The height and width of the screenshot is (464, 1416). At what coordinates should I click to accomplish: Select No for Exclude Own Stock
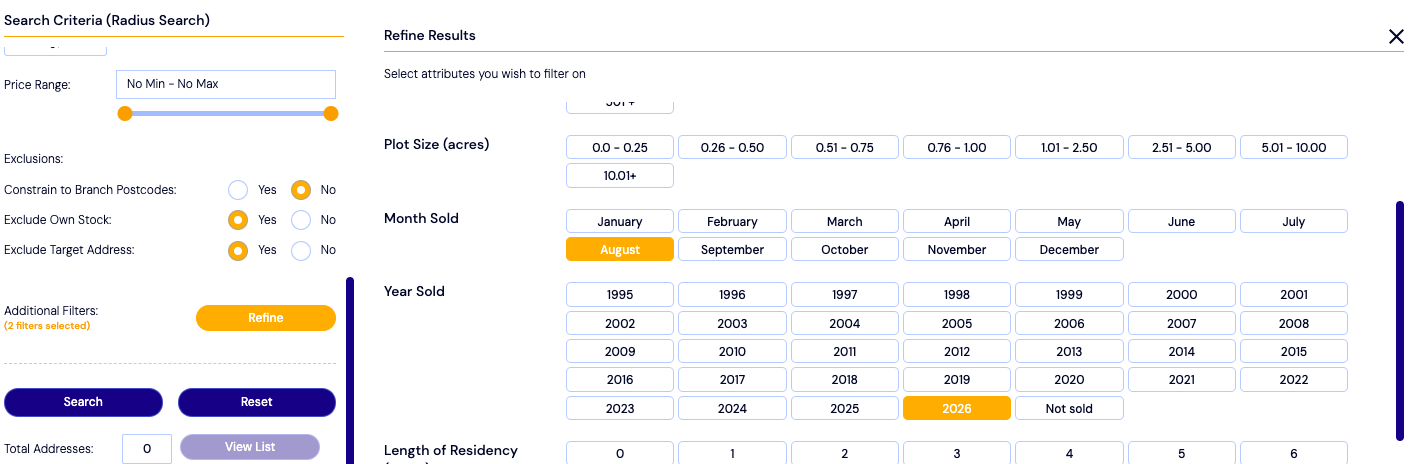tap(301, 220)
